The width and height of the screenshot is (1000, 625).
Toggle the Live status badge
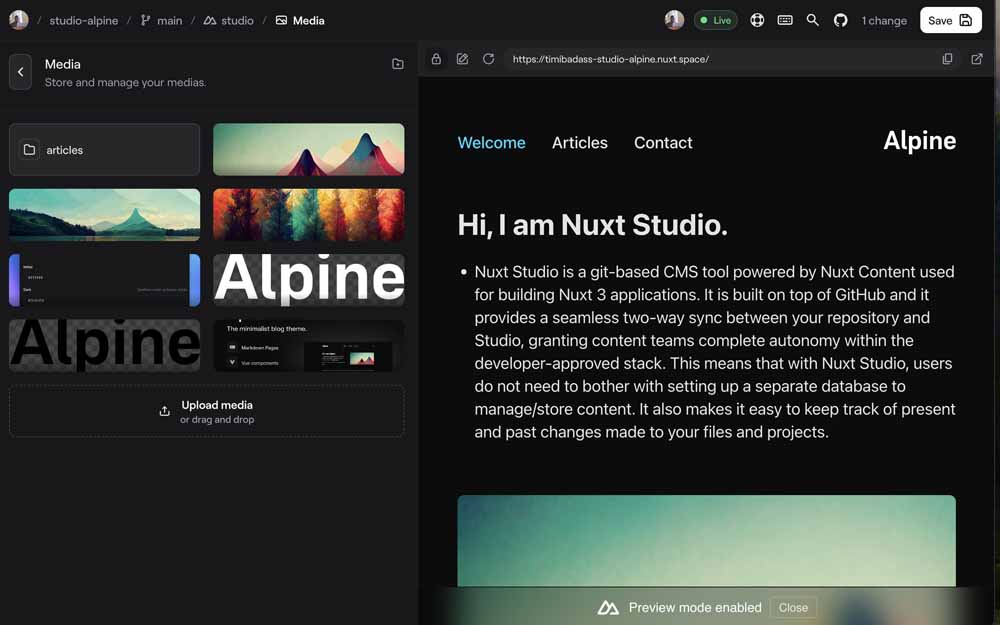click(715, 20)
